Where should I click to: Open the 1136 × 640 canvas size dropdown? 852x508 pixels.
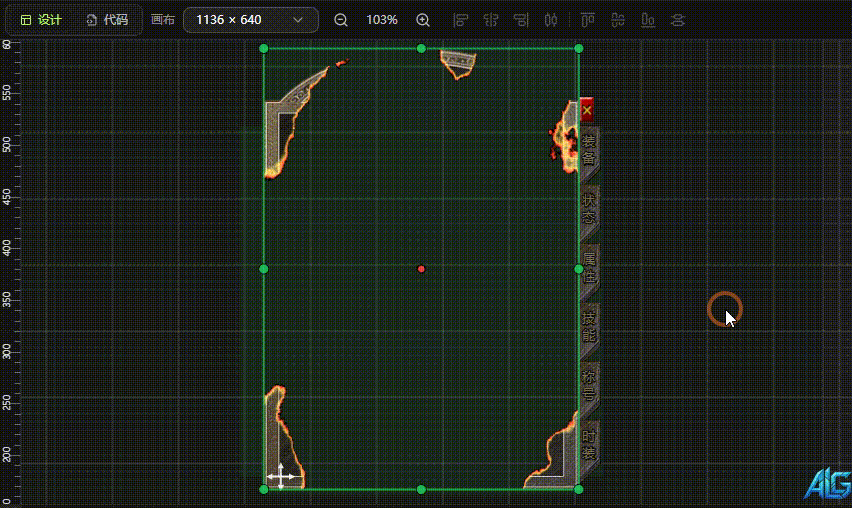point(250,20)
